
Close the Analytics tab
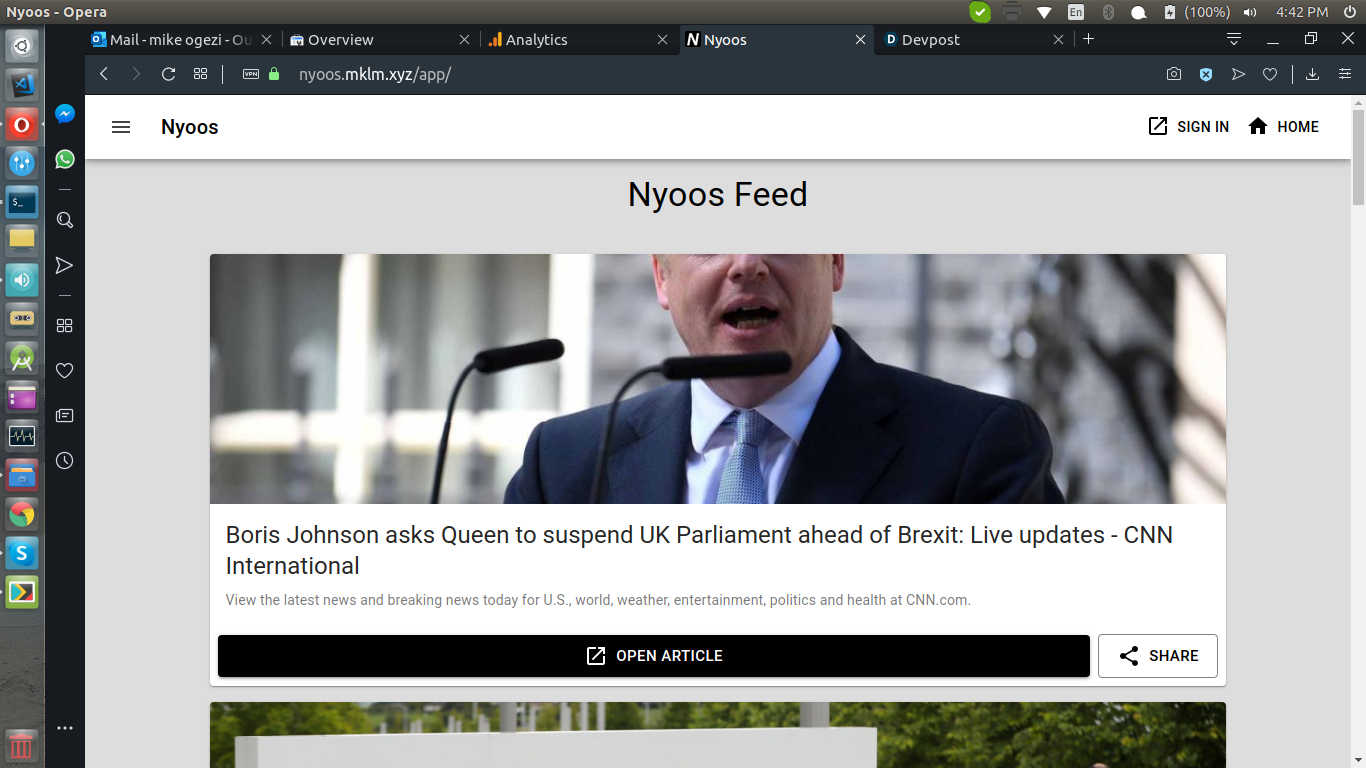pos(662,40)
